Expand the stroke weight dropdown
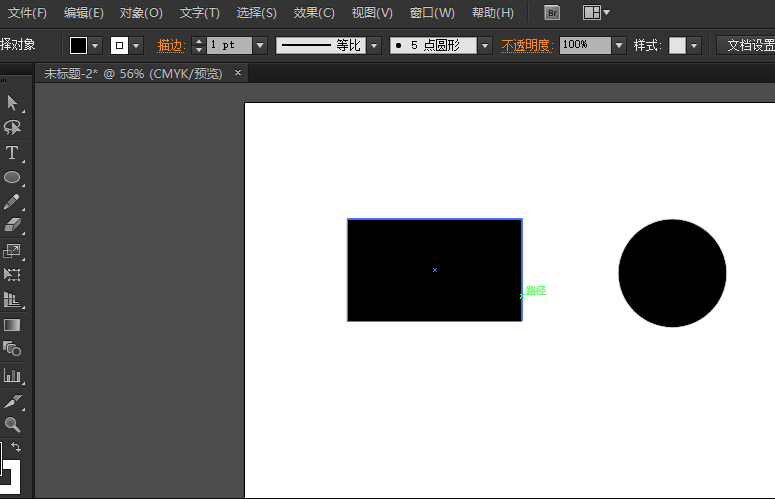 point(260,46)
